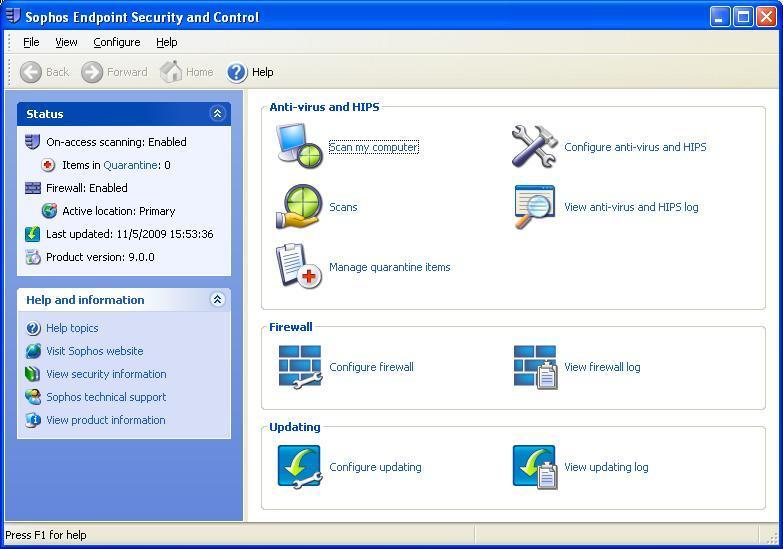This screenshot has height=549, width=783.
Task: Follow the Quarantine link in Status
Action: point(131,165)
